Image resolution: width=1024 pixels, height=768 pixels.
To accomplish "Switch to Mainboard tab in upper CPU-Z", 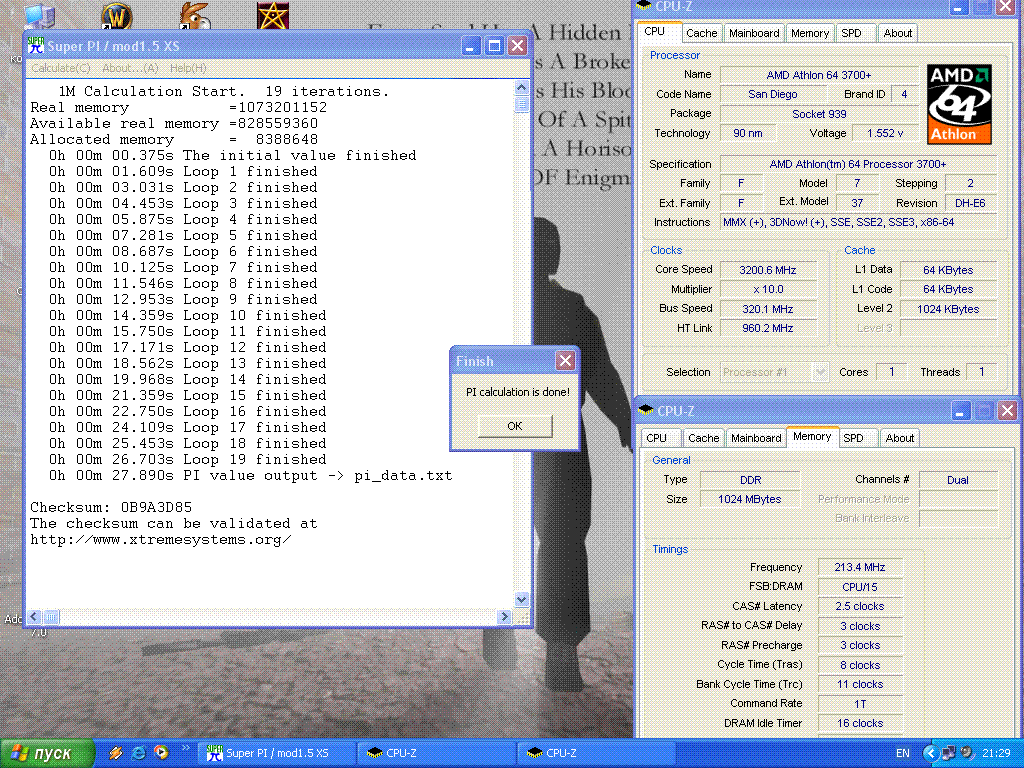I will tap(754, 33).
